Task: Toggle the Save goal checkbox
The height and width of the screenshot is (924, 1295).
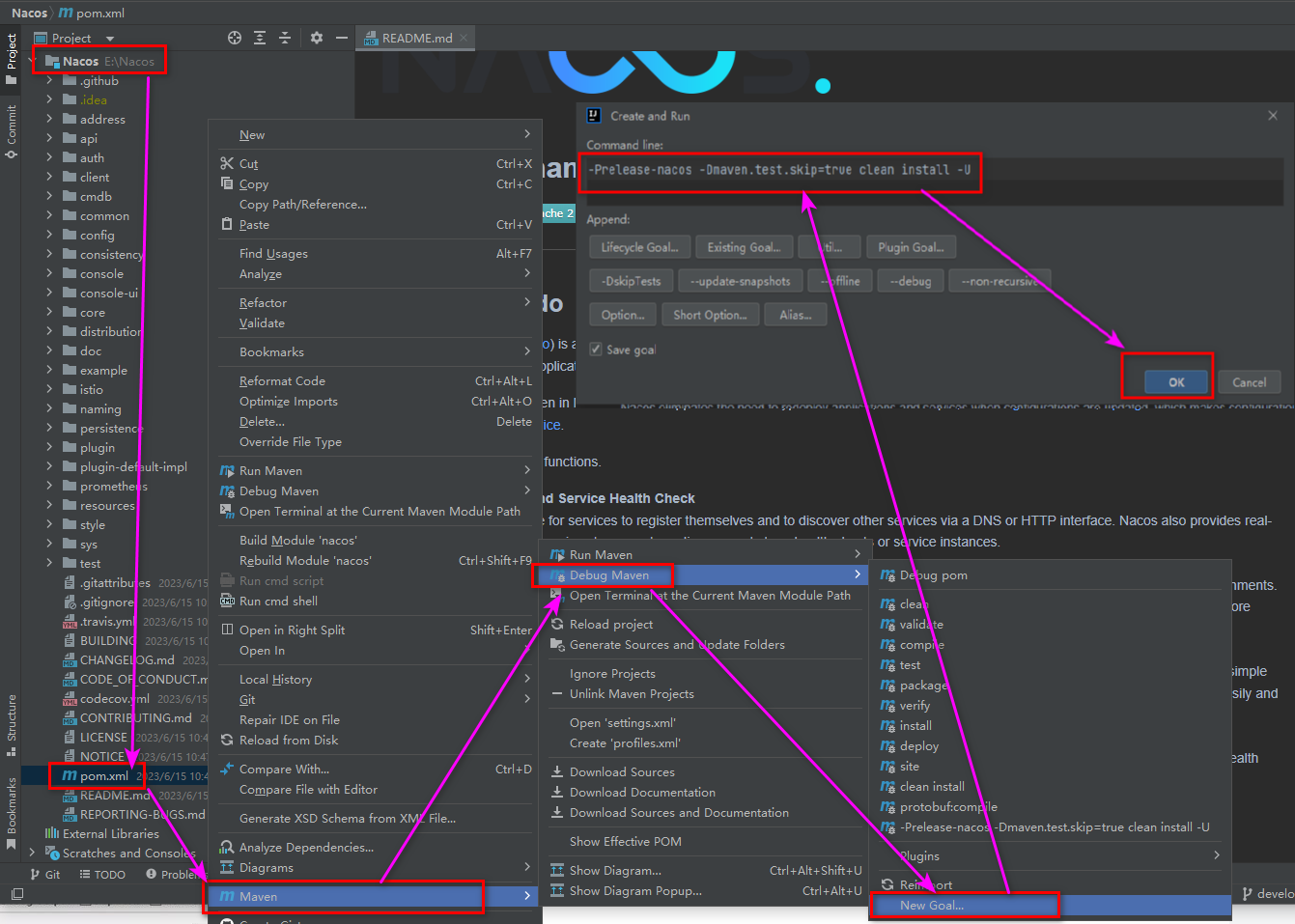Action: click(x=596, y=350)
